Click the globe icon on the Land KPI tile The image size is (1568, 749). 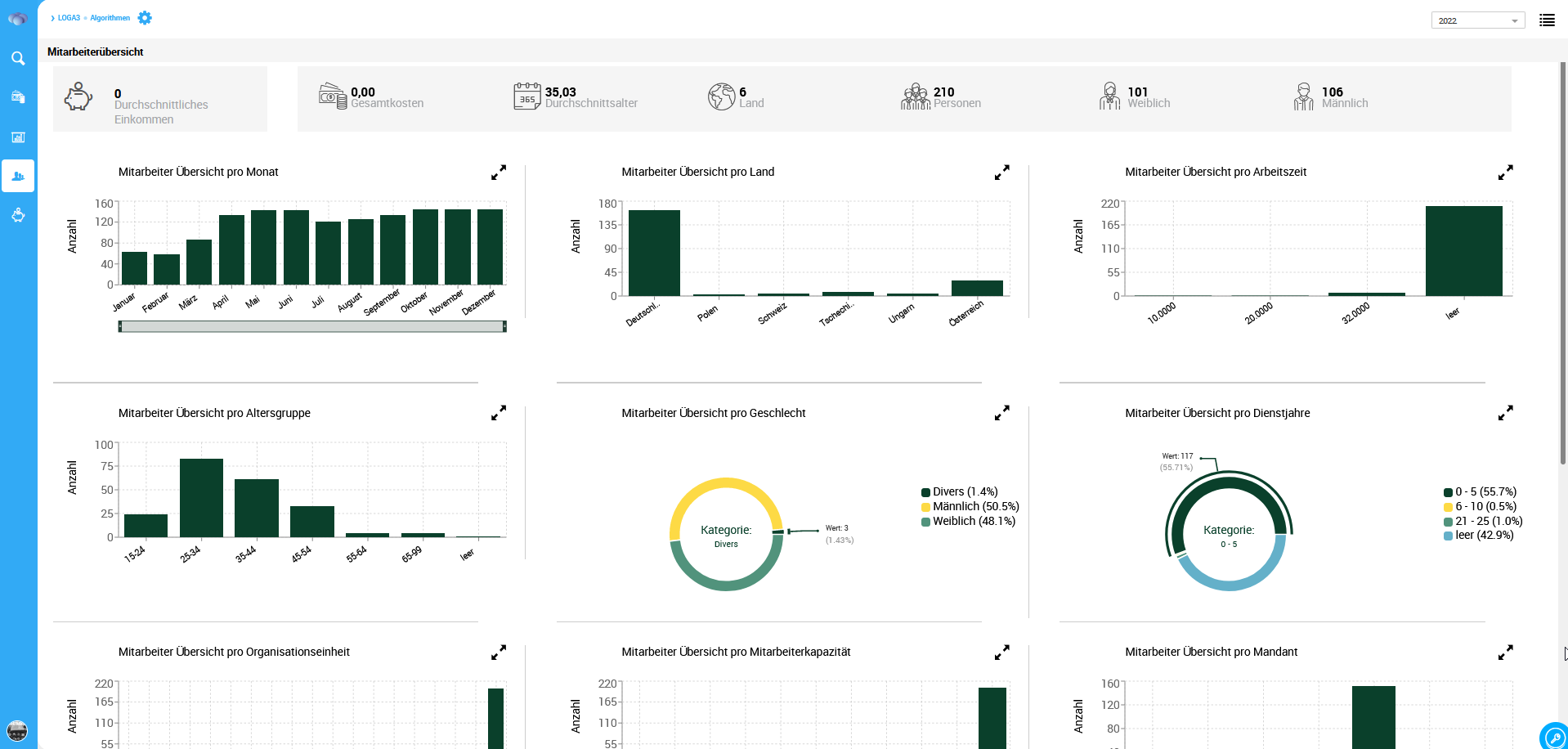click(x=723, y=96)
